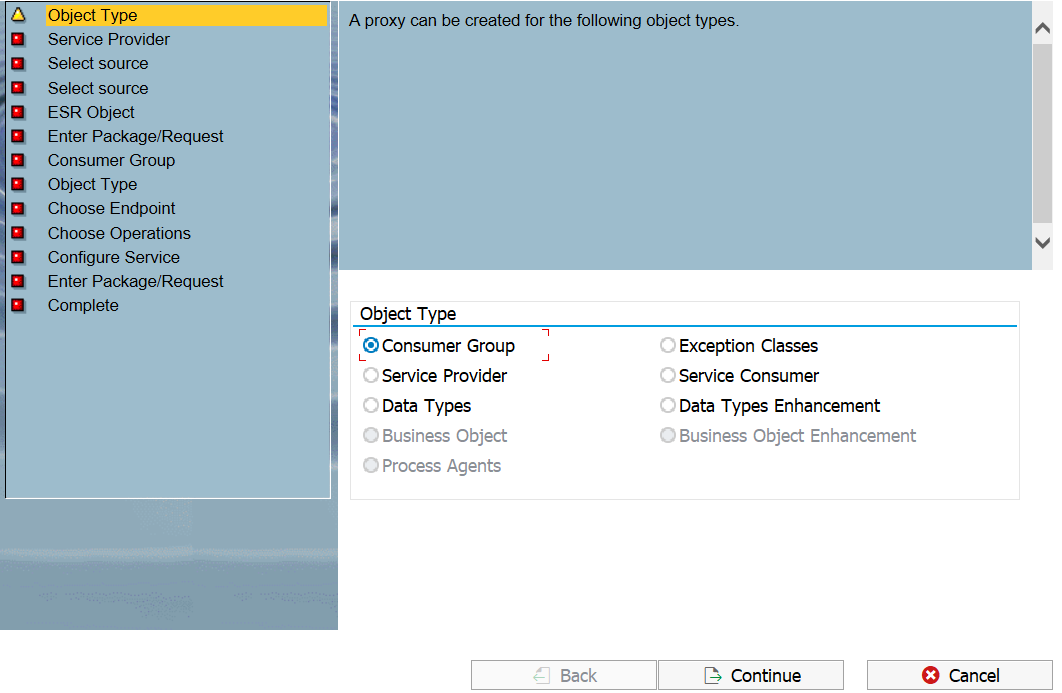Select the highlighted Object Type wizard step

coord(186,15)
